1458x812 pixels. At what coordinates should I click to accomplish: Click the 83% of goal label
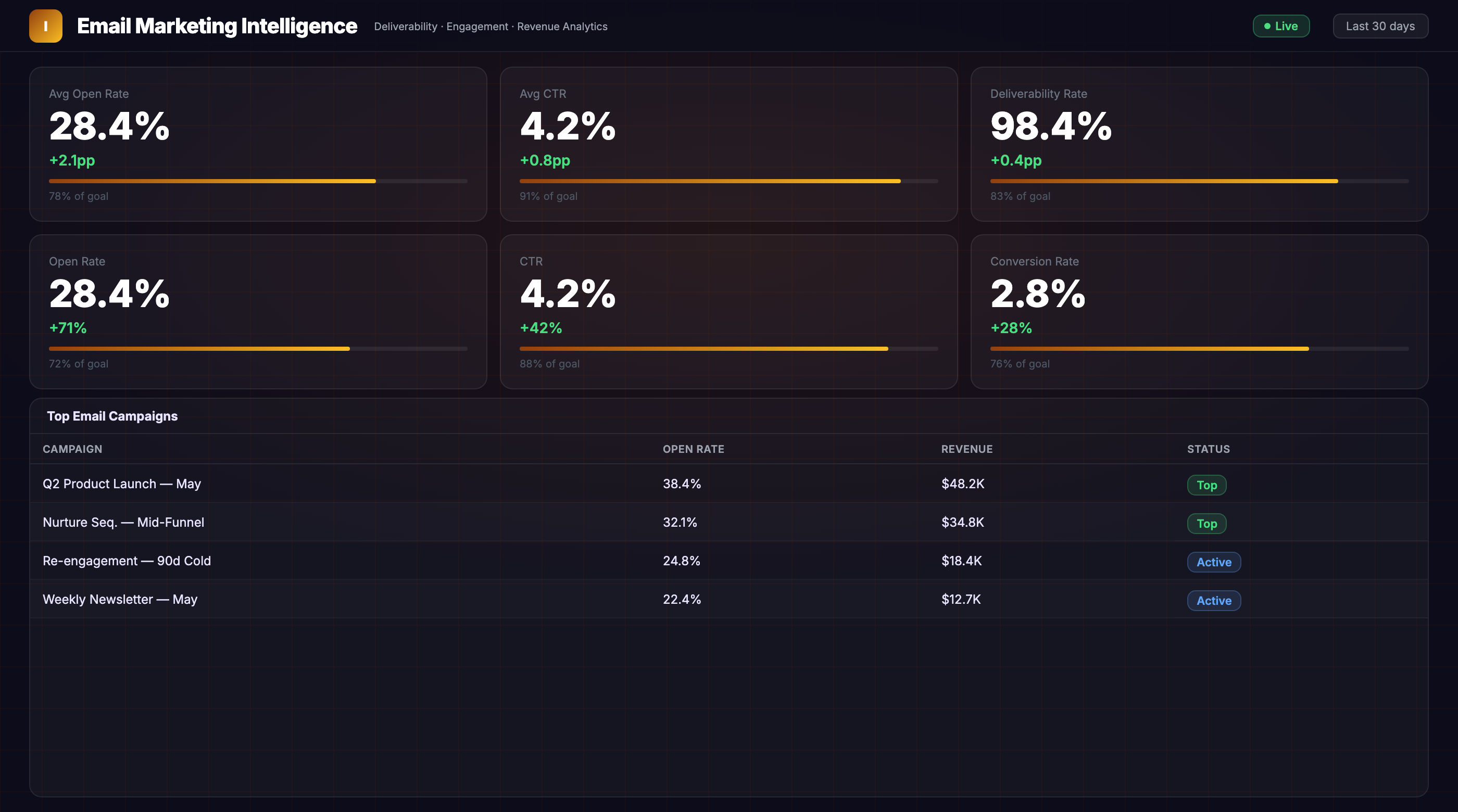1020,196
